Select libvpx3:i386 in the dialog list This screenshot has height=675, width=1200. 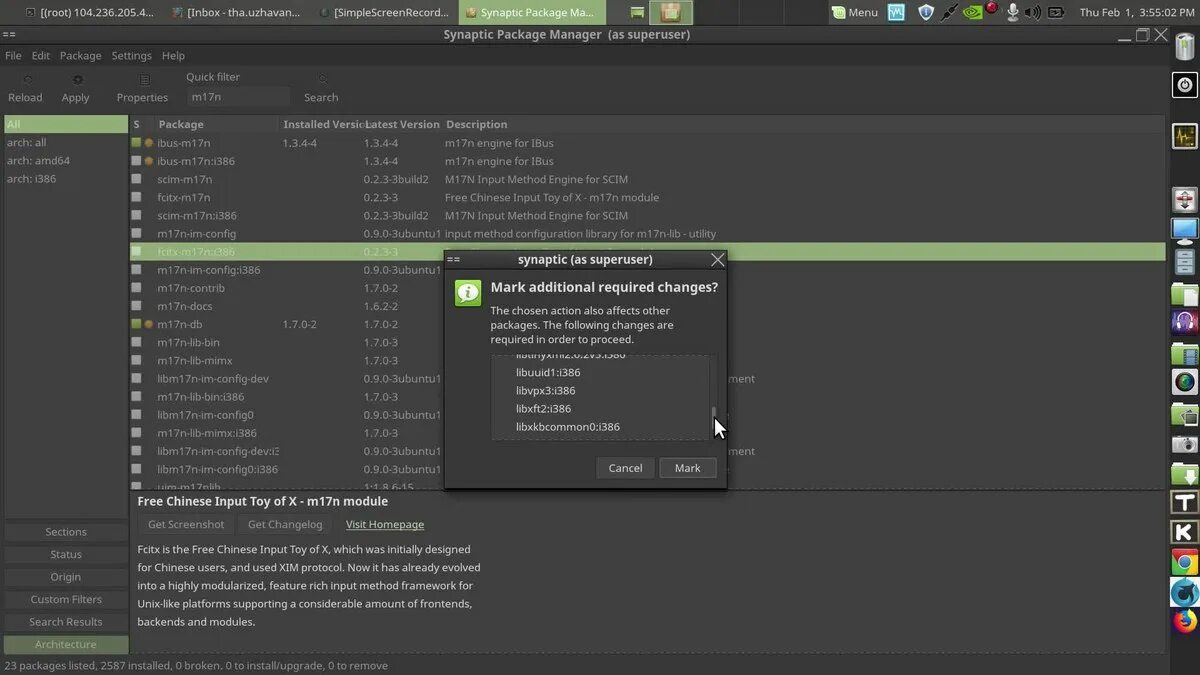(x=546, y=391)
